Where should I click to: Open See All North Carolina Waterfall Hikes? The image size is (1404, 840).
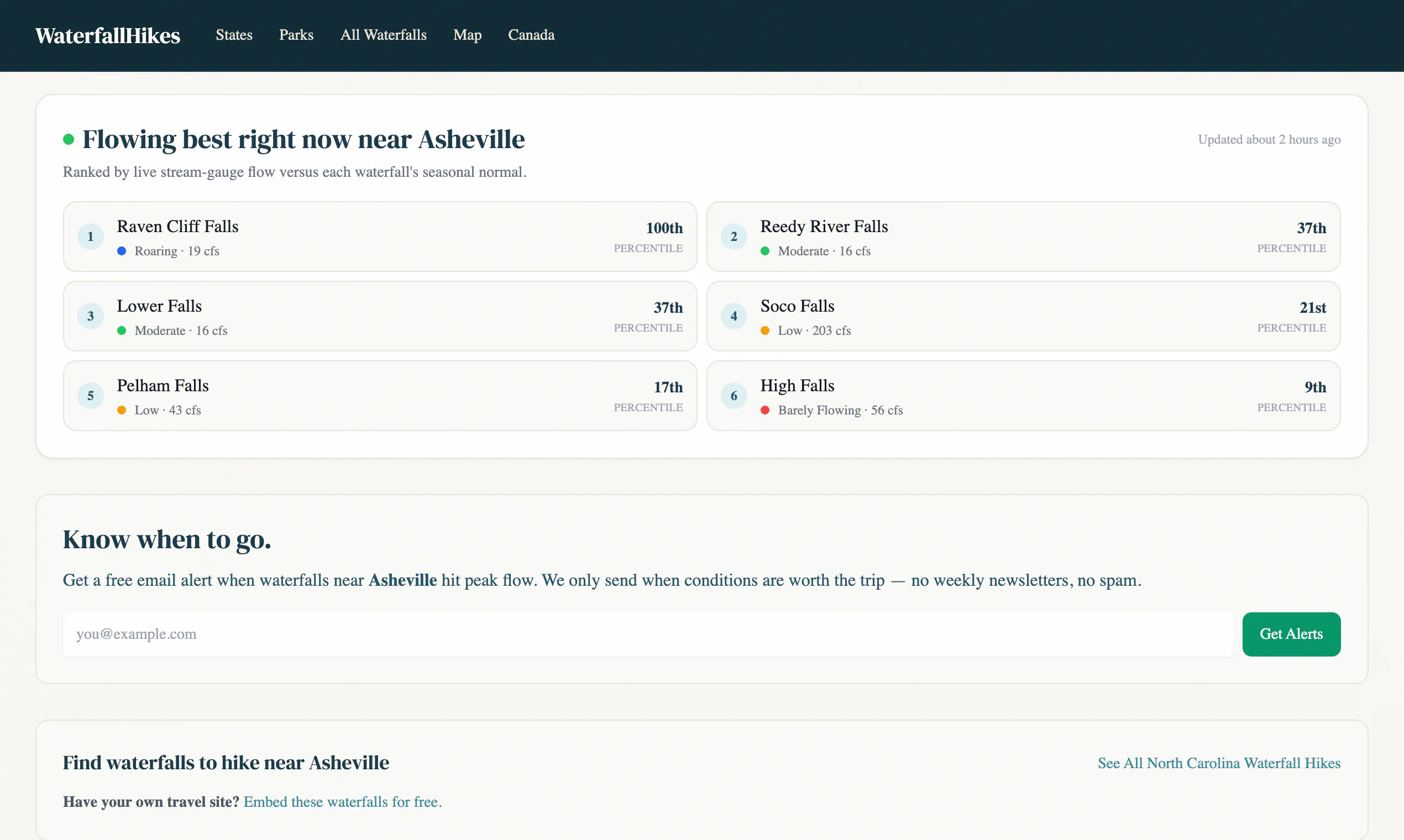coord(1219,763)
